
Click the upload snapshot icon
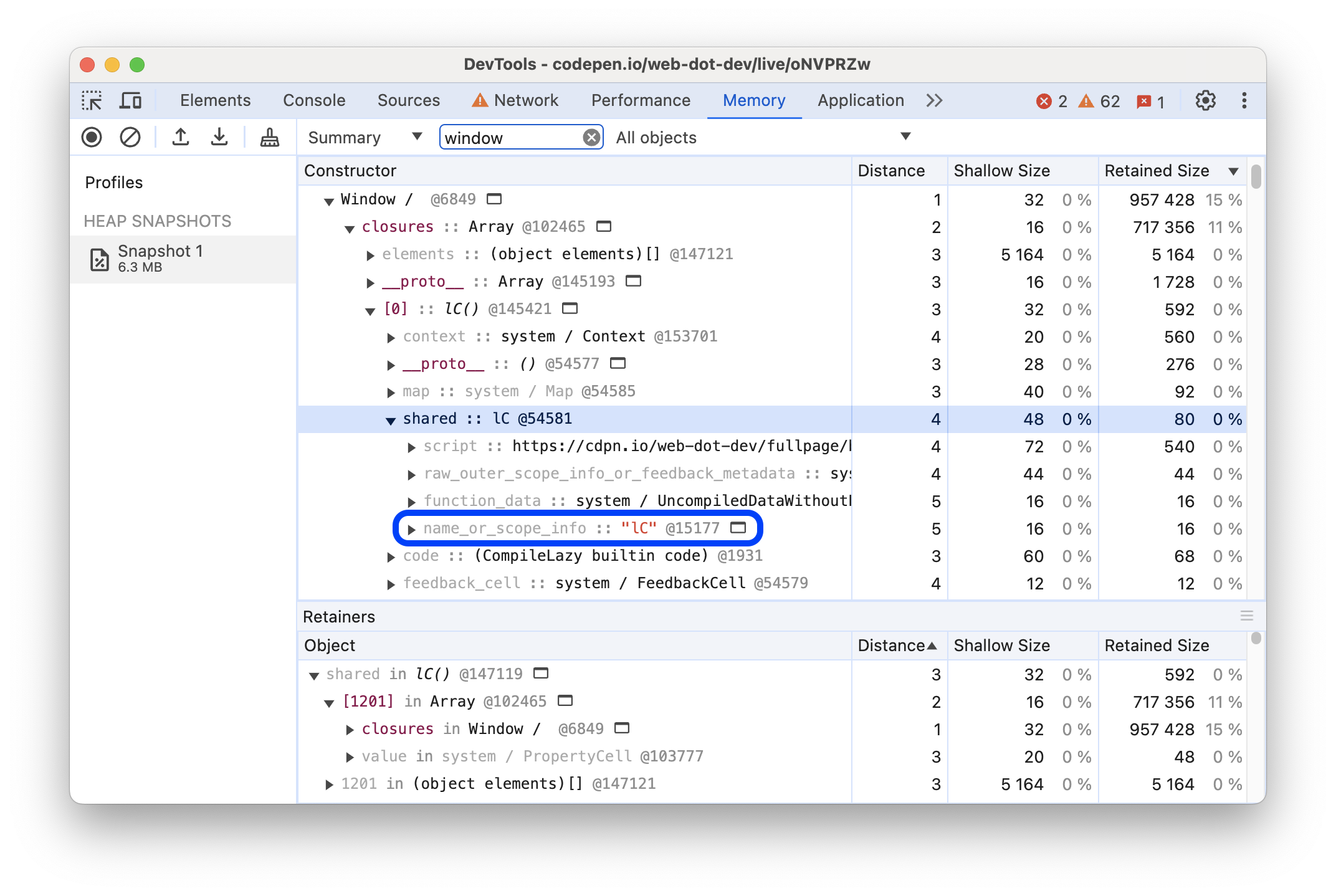[x=179, y=138]
